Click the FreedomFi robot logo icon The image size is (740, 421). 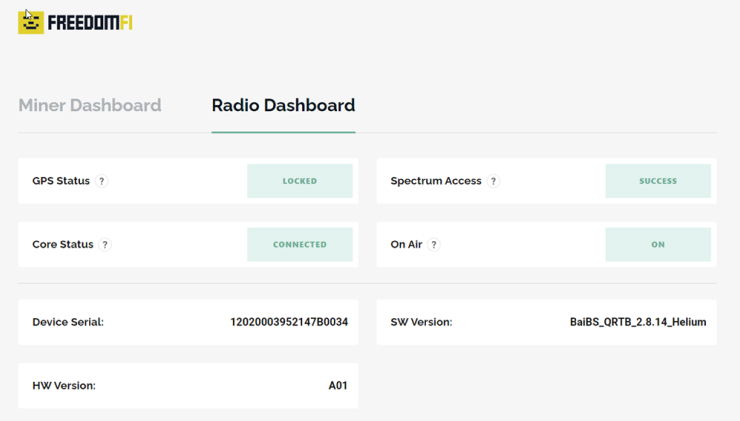tap(31, 22)
